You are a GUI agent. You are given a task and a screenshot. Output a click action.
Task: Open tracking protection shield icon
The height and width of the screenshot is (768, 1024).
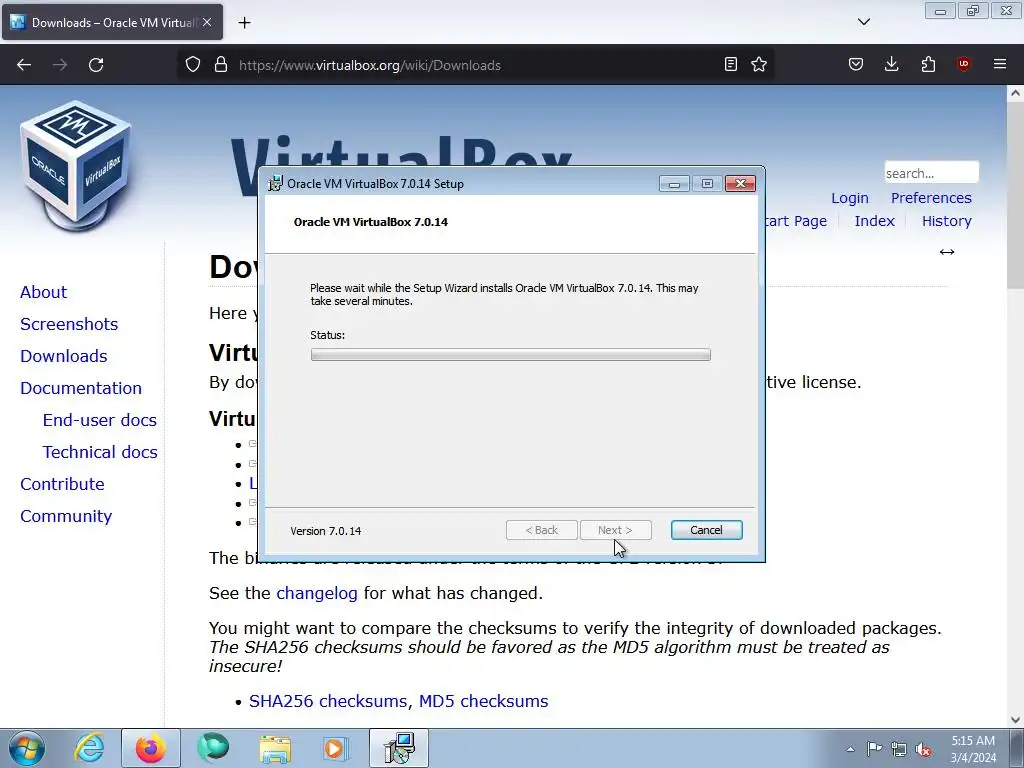click(x=193, y=65)
